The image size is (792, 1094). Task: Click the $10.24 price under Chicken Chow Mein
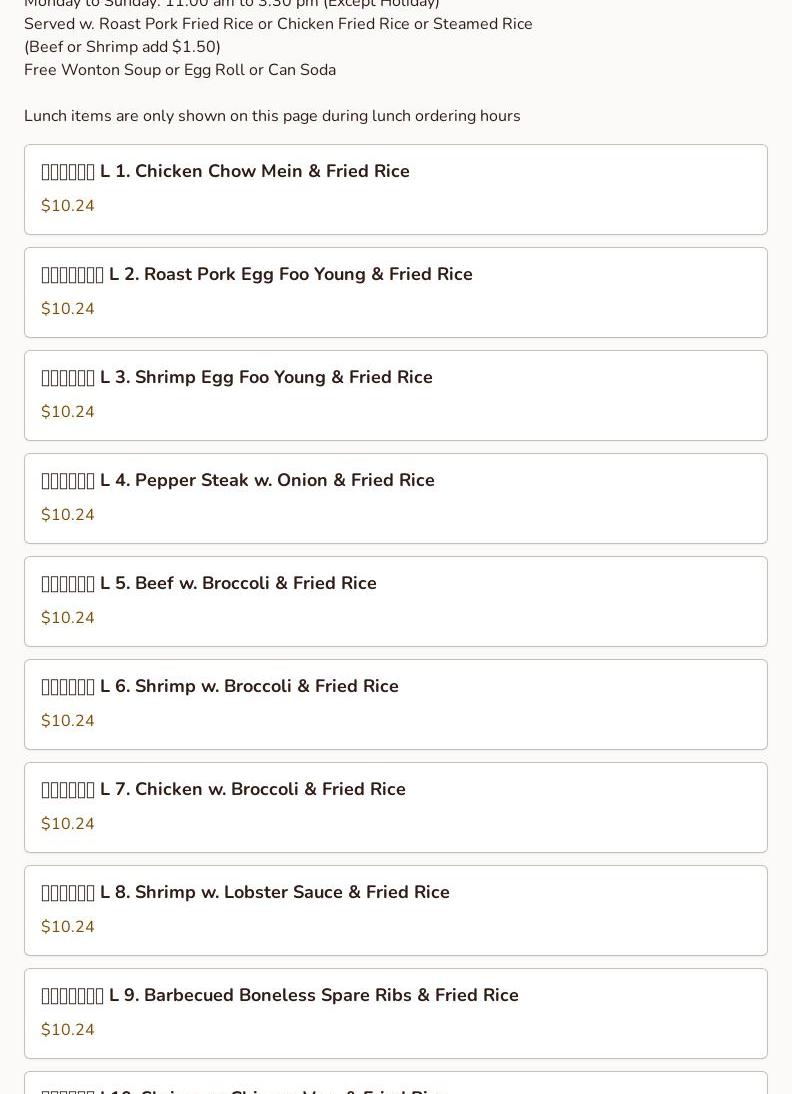pyautogui.click(x=68, y=206)
